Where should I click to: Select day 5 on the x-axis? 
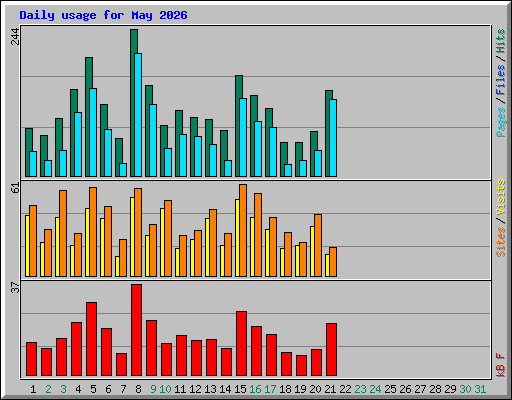[x=93, y=389]
